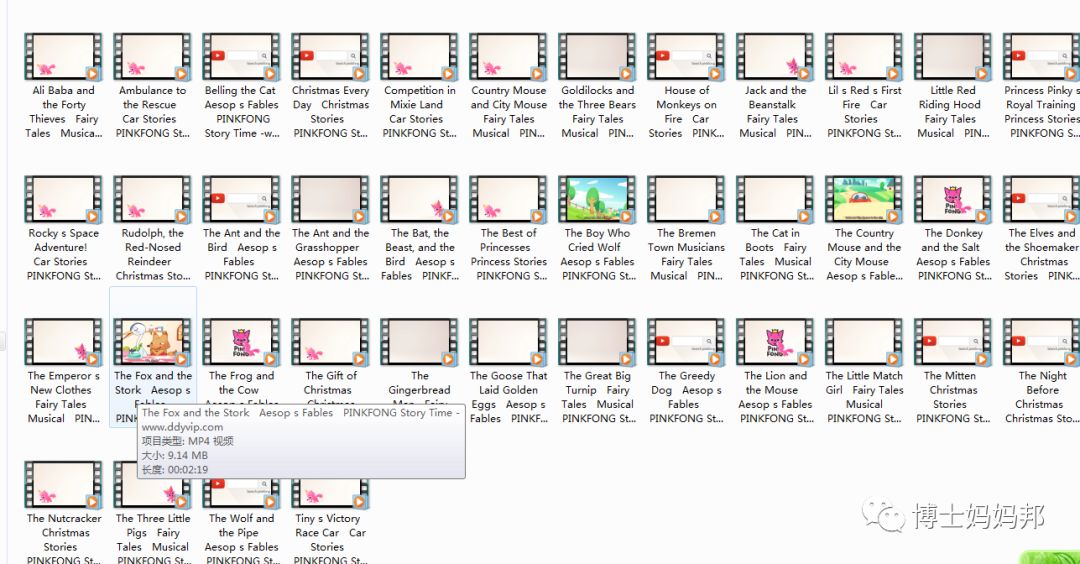Select Rocky's Space Adventure video icon
Screen dimensions: 1080x564
coord(63,200)
